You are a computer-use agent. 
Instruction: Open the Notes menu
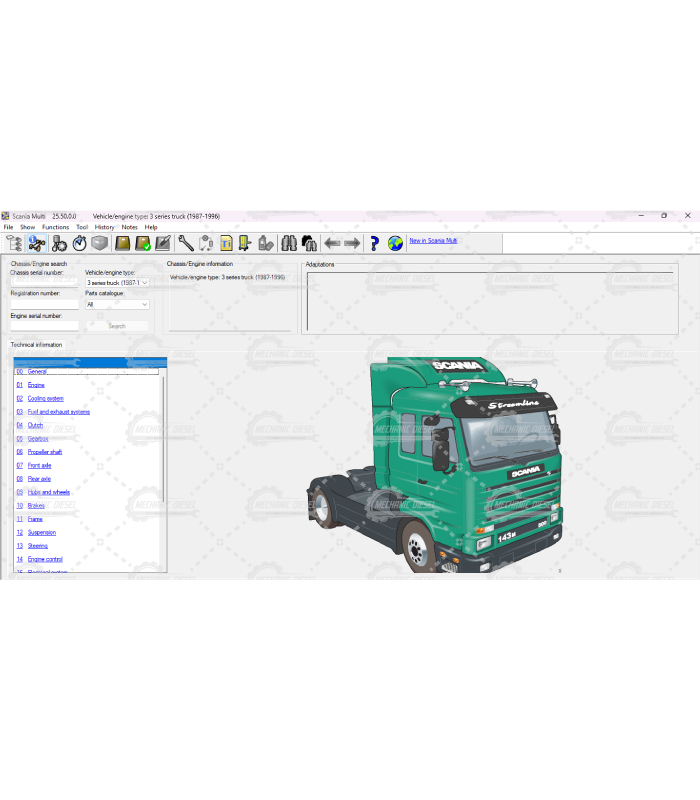coord(129,227)
